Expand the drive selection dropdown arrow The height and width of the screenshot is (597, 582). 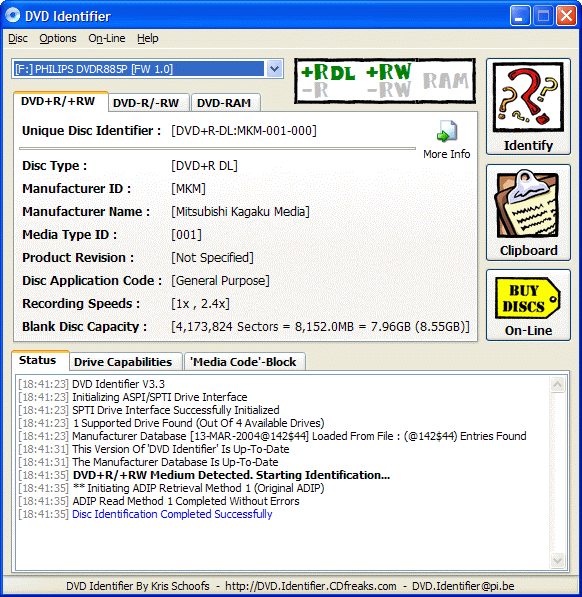pos(274,69)
